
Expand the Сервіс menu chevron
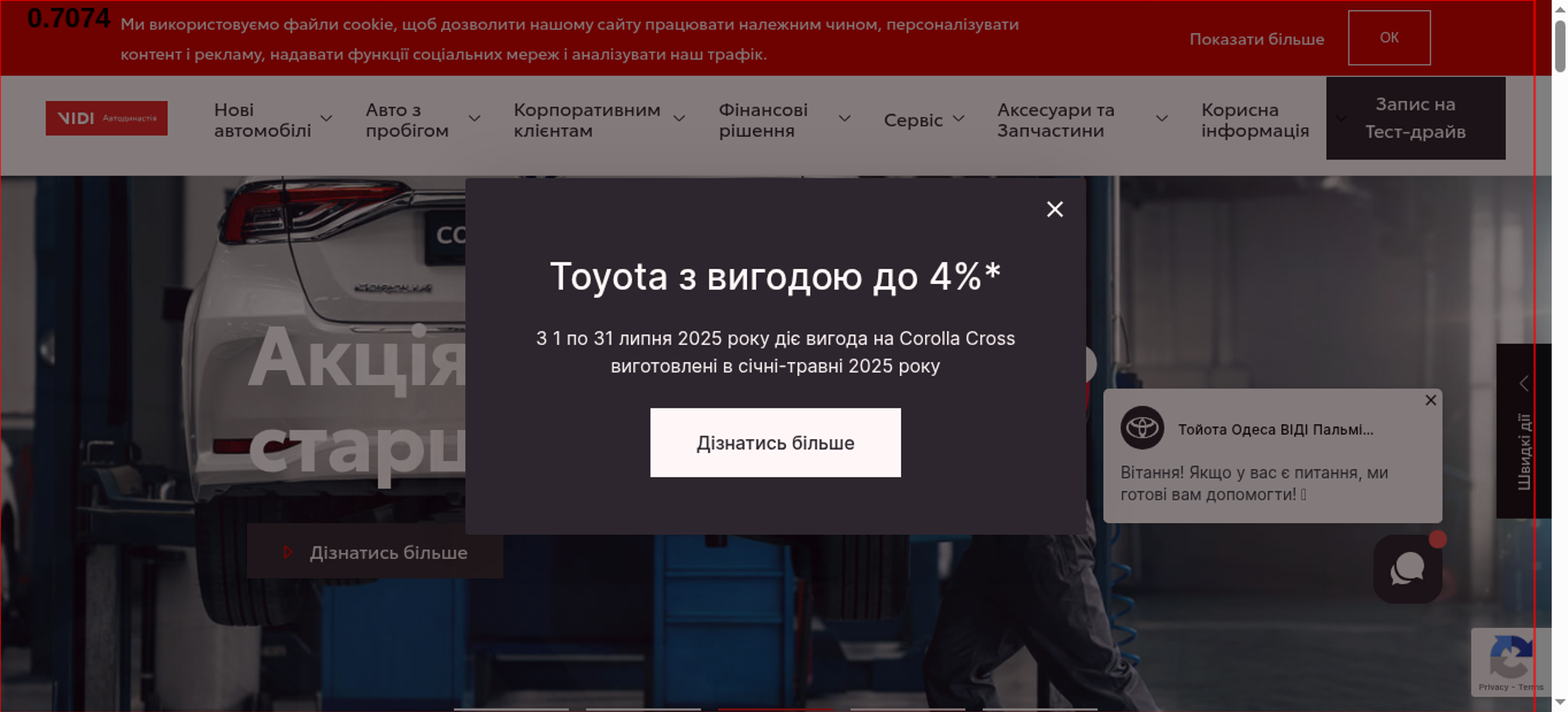(x=958, y=119)
